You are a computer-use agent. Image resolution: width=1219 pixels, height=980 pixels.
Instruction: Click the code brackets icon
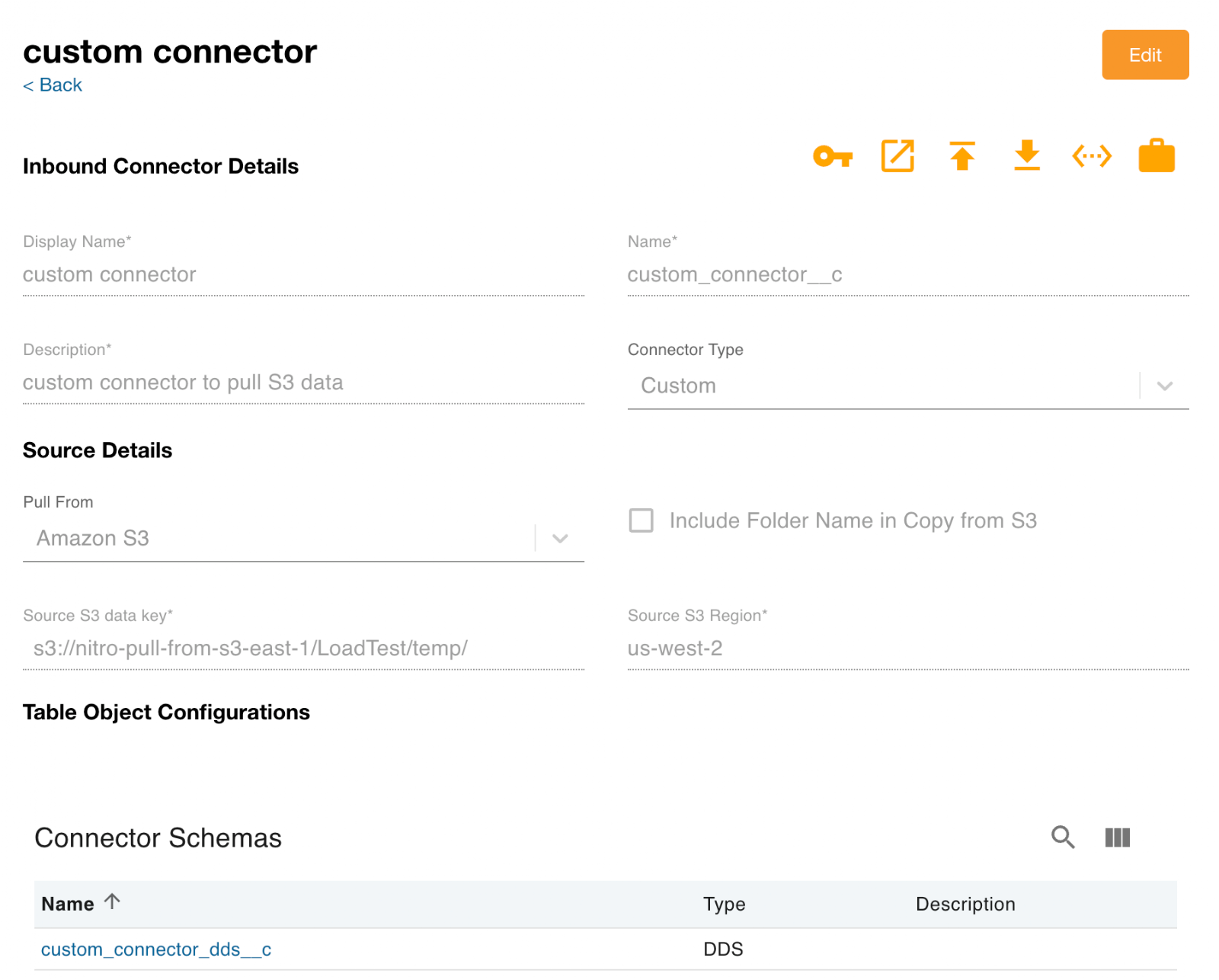pyautogui.click(x=1091, y=156)
